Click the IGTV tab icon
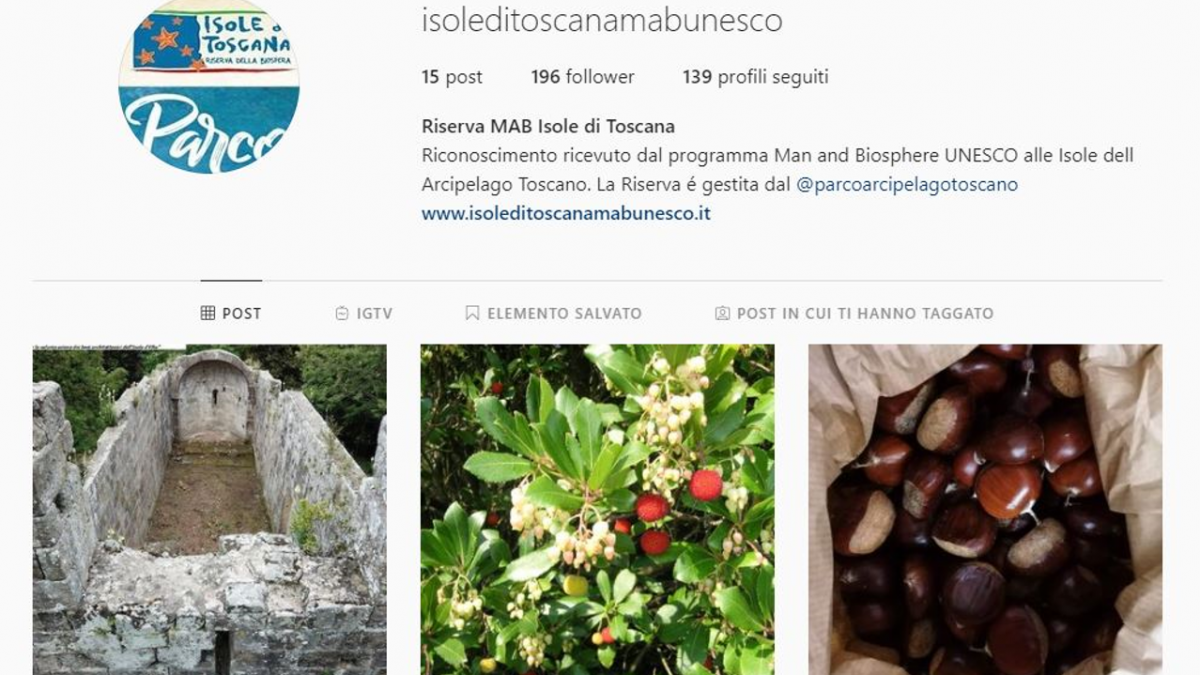1200x675 pixels. (342, 313)
